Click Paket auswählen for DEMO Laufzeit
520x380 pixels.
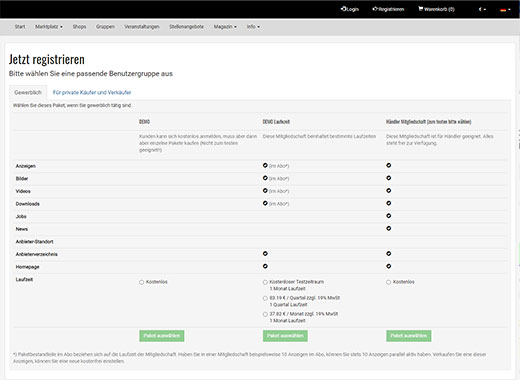click(285, 336)
